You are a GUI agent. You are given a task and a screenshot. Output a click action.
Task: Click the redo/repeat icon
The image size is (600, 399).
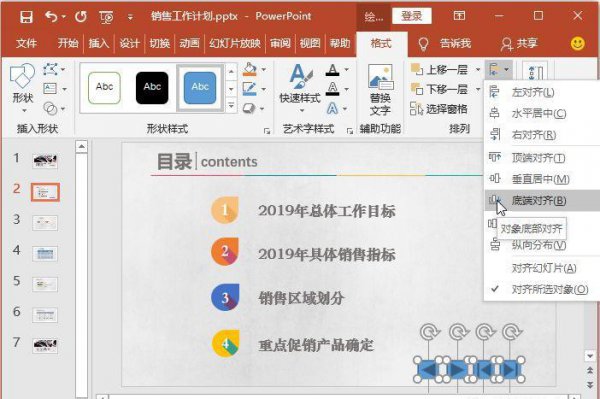click(80, 16)
